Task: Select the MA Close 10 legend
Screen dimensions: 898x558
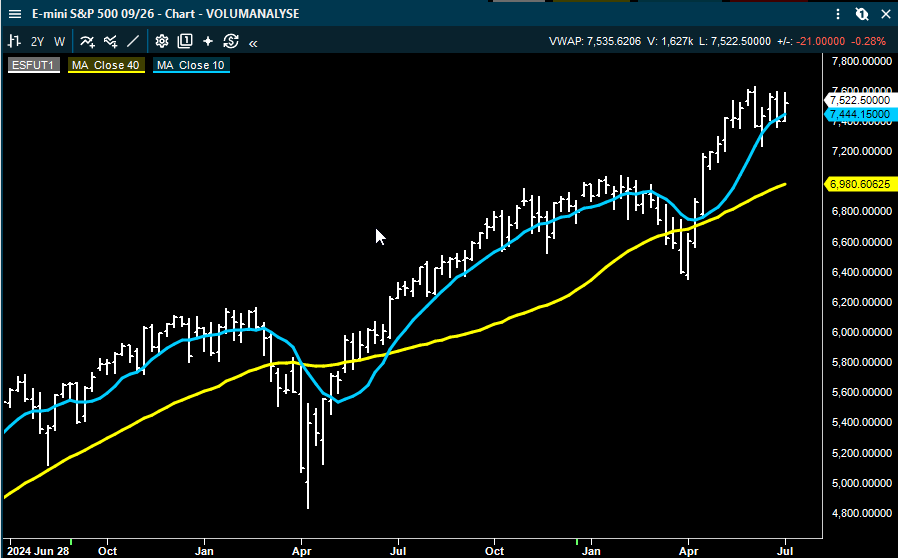Action: pos(191,65)
